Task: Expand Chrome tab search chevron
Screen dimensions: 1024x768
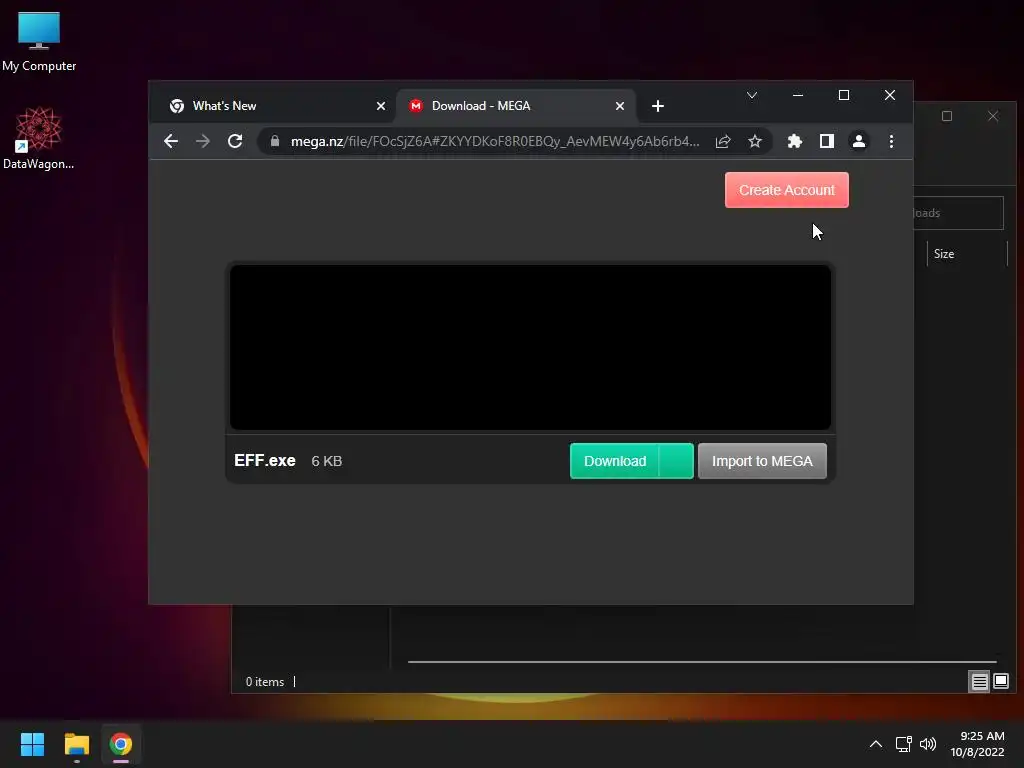Action: tap(752, 95)
